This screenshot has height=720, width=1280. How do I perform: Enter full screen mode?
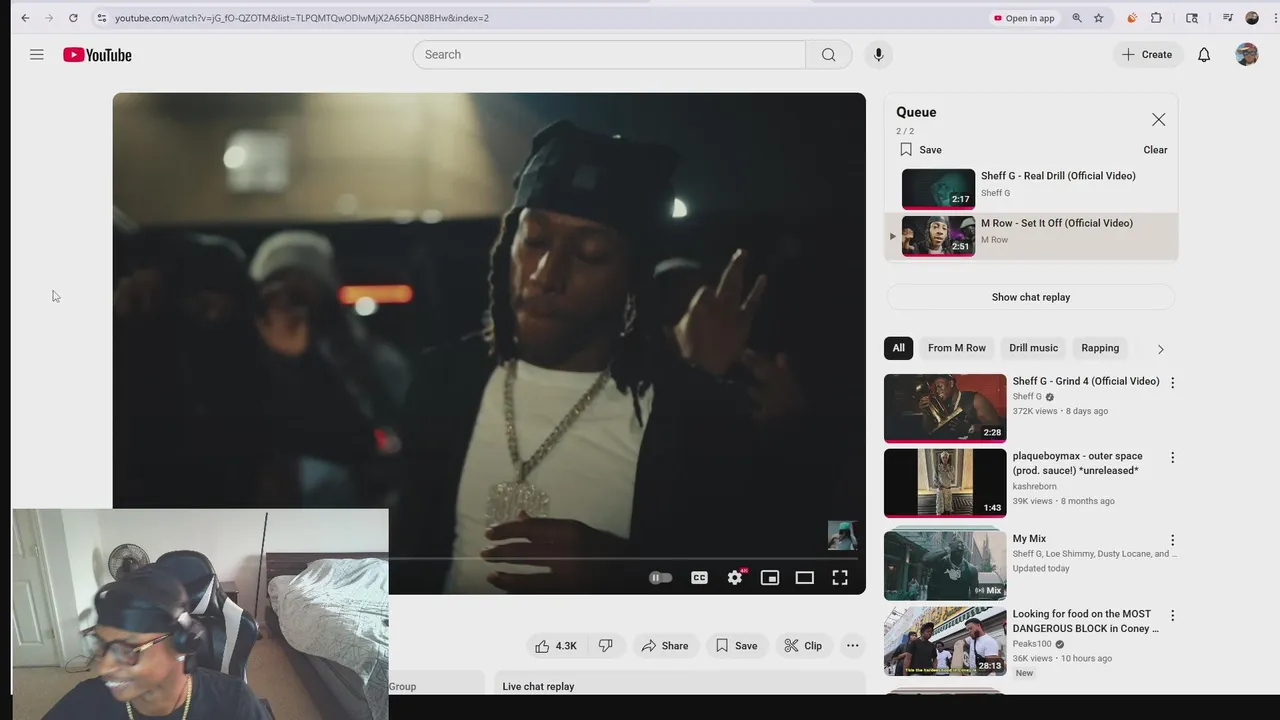point(840,578)
